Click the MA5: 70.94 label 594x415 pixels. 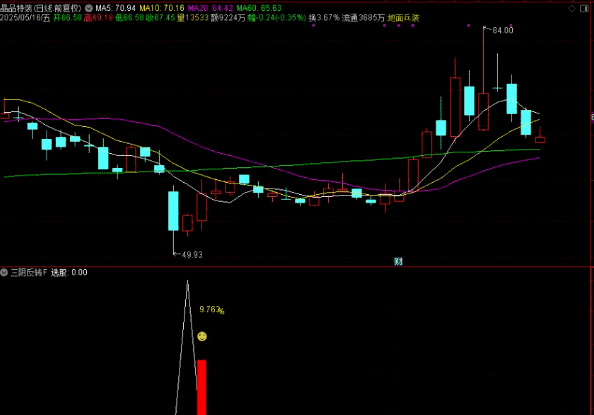coord(115,8)
